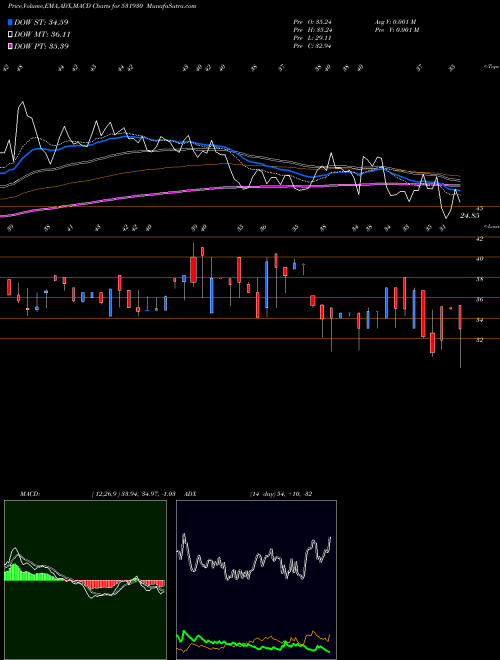Click the 38 price axis label

[x=479, y=279]
